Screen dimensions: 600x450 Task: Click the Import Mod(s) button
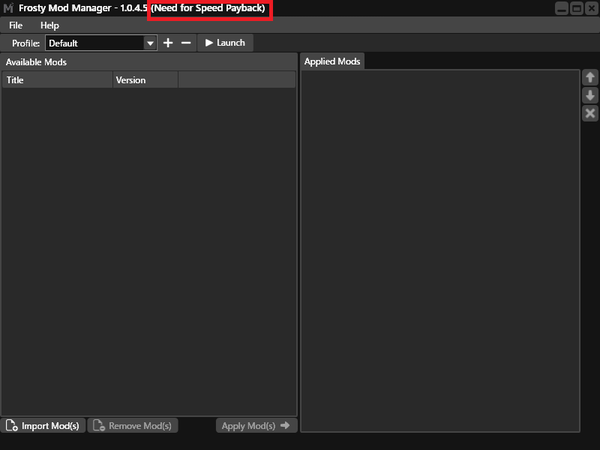point(43,426)
